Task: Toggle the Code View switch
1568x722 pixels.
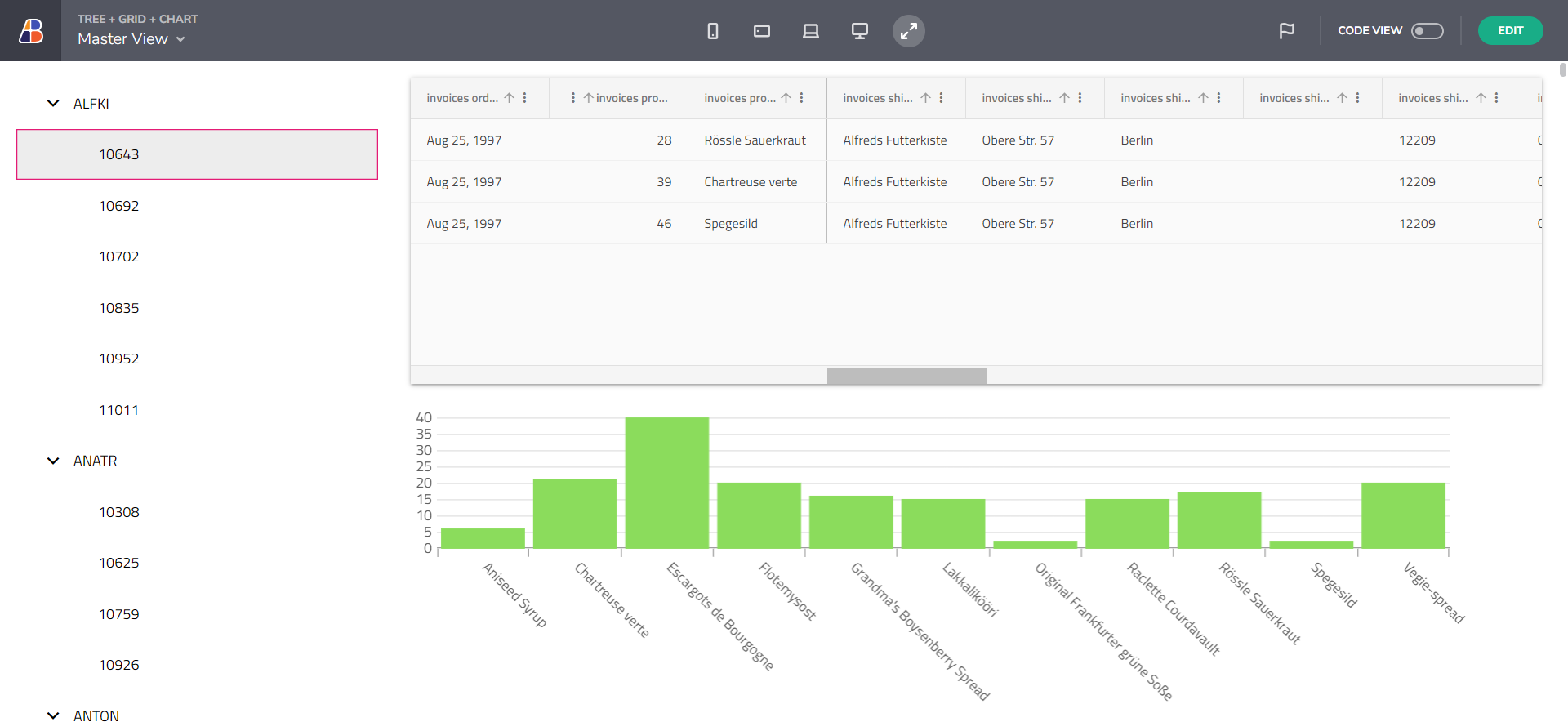Action: click(1428, 31)
